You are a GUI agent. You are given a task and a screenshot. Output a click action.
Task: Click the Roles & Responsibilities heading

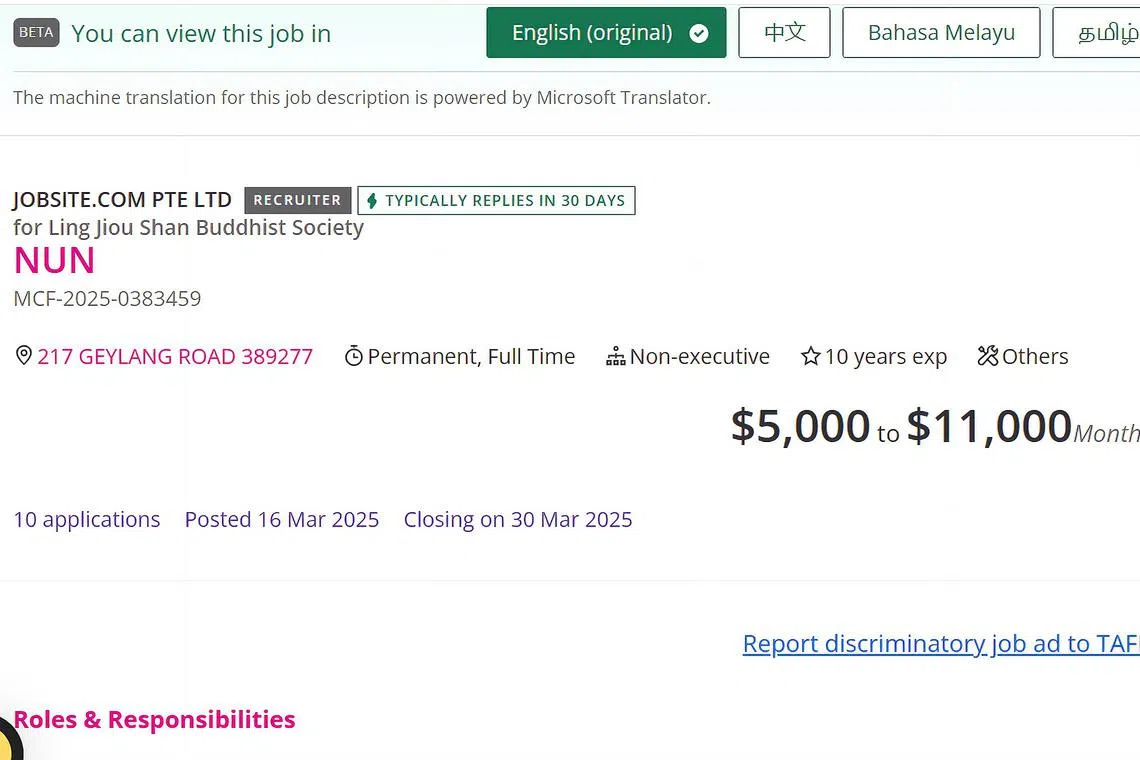click(x=155, y=719)
